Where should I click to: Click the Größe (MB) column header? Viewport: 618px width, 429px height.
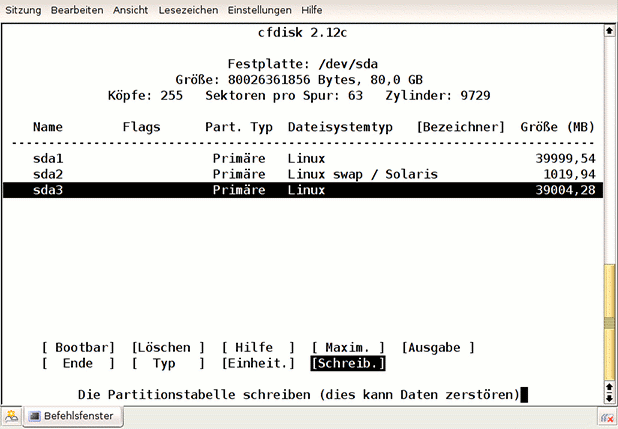[557, 127]
